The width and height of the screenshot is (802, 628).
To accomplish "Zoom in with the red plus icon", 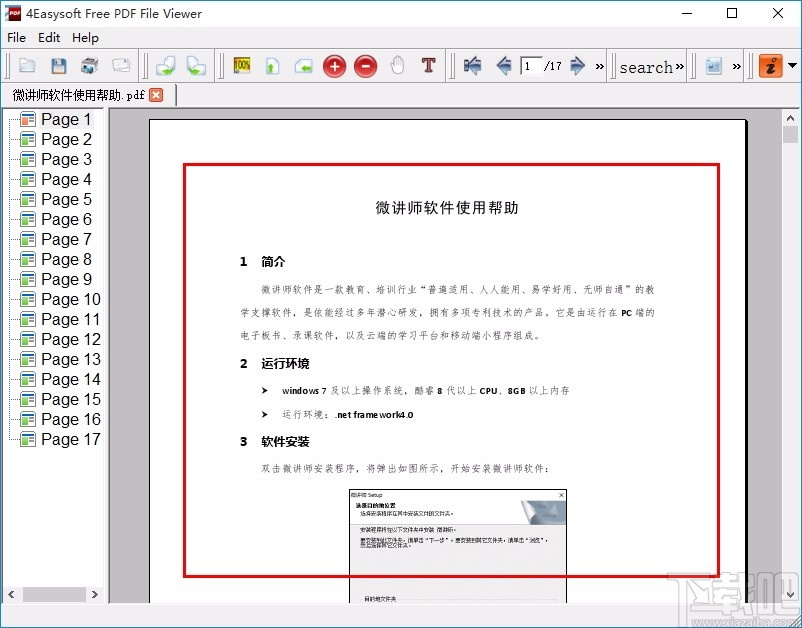I will click(334, 66).
